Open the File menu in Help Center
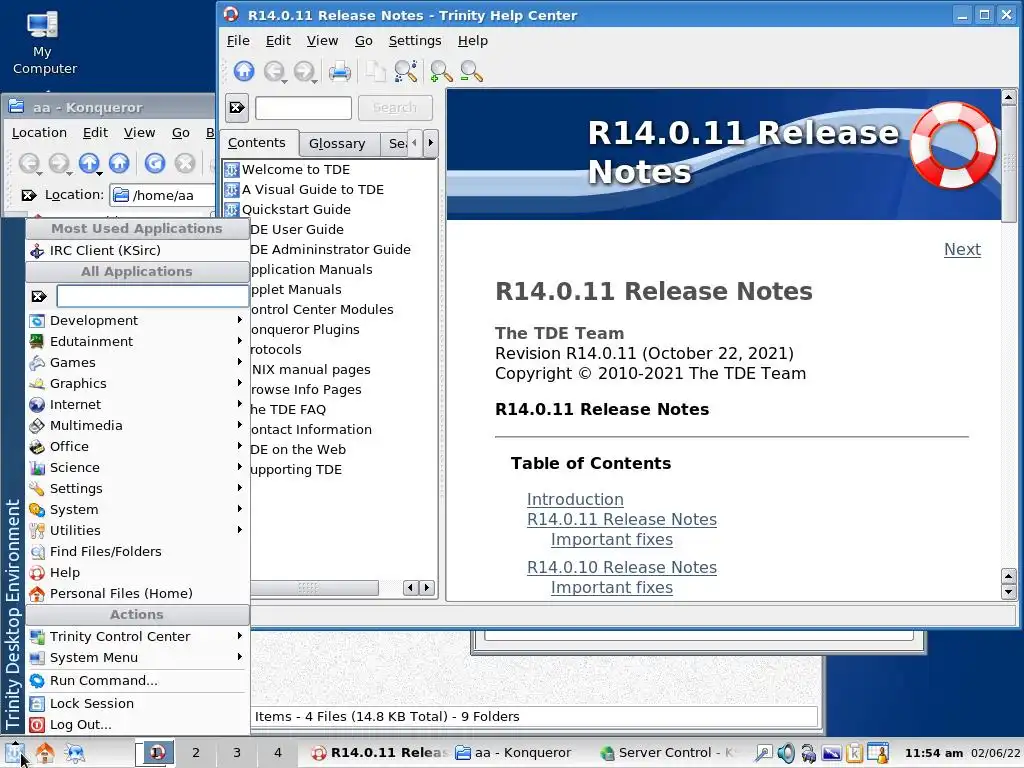The height and width of the screenshot is (768, 1024). pyautogui.click(x=238, y=40)
